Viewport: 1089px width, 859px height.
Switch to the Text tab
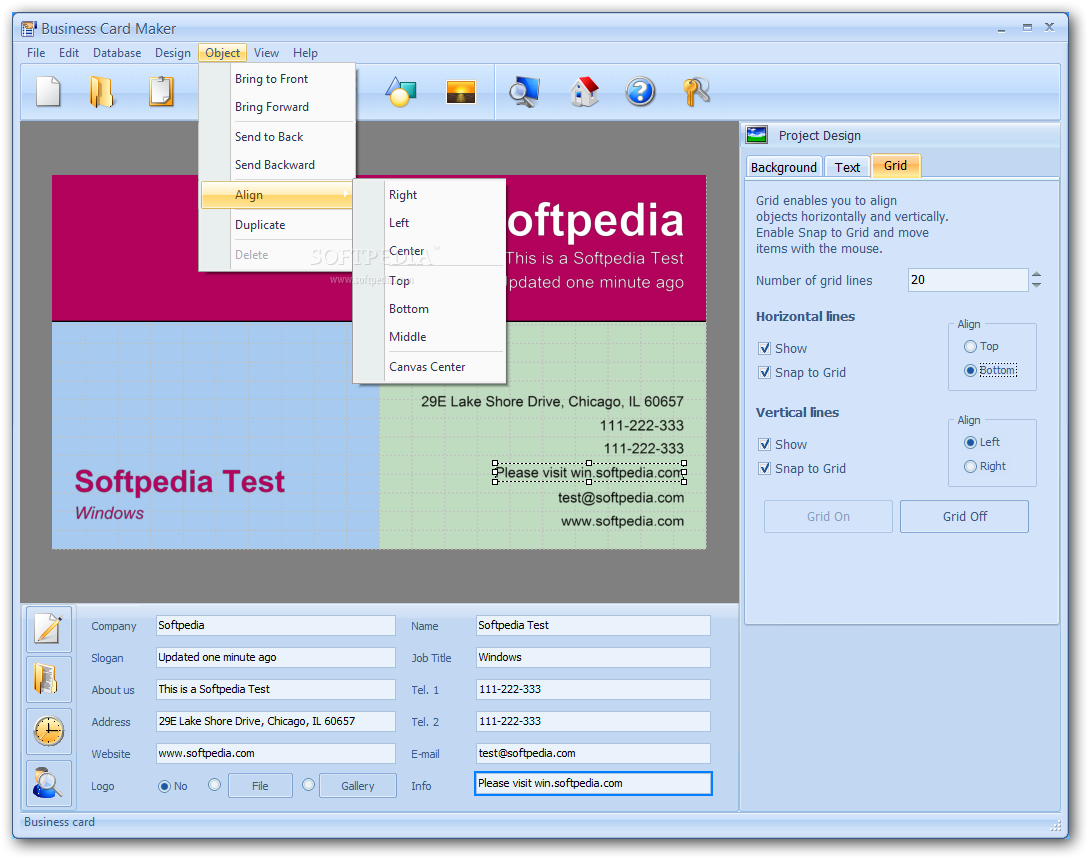pyautogui.click(x=847, y=167)
